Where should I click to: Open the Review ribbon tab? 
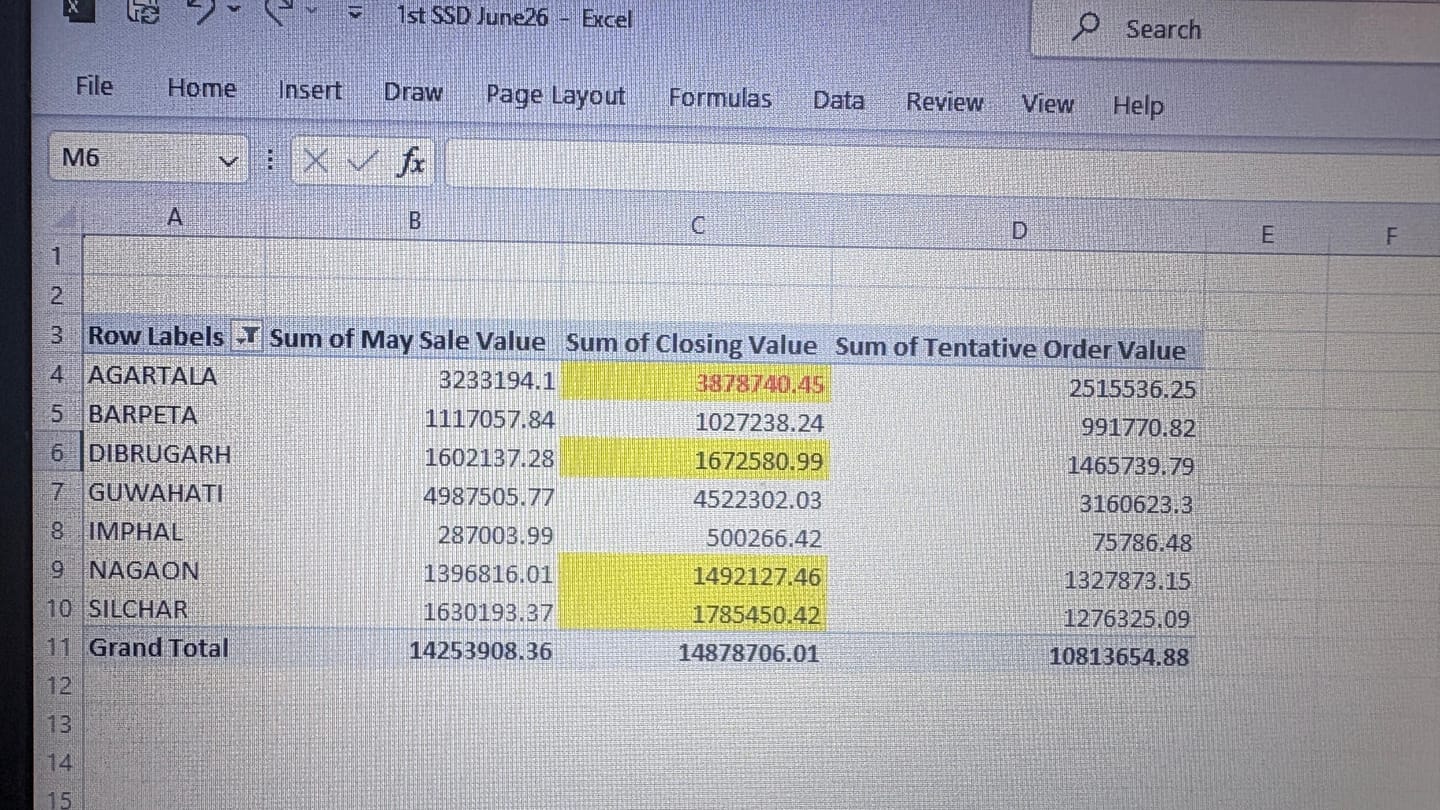coord(945,102)
